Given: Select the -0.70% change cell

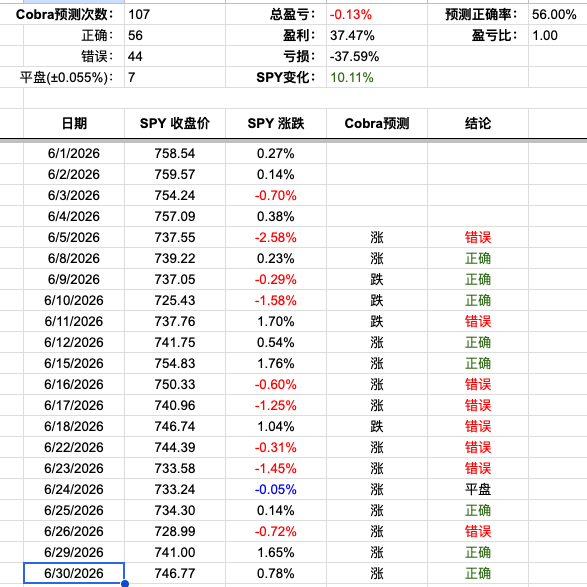Looking at the screenshot, I should click(276, 195).
